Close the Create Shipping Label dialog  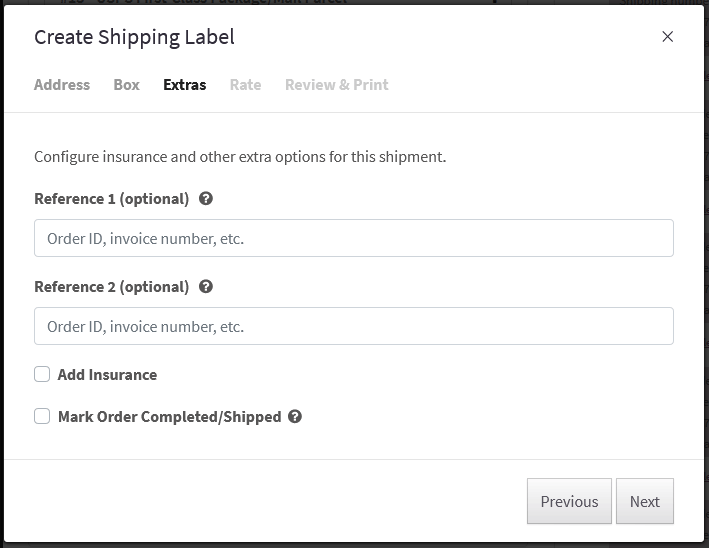click(x=667, y=37)
